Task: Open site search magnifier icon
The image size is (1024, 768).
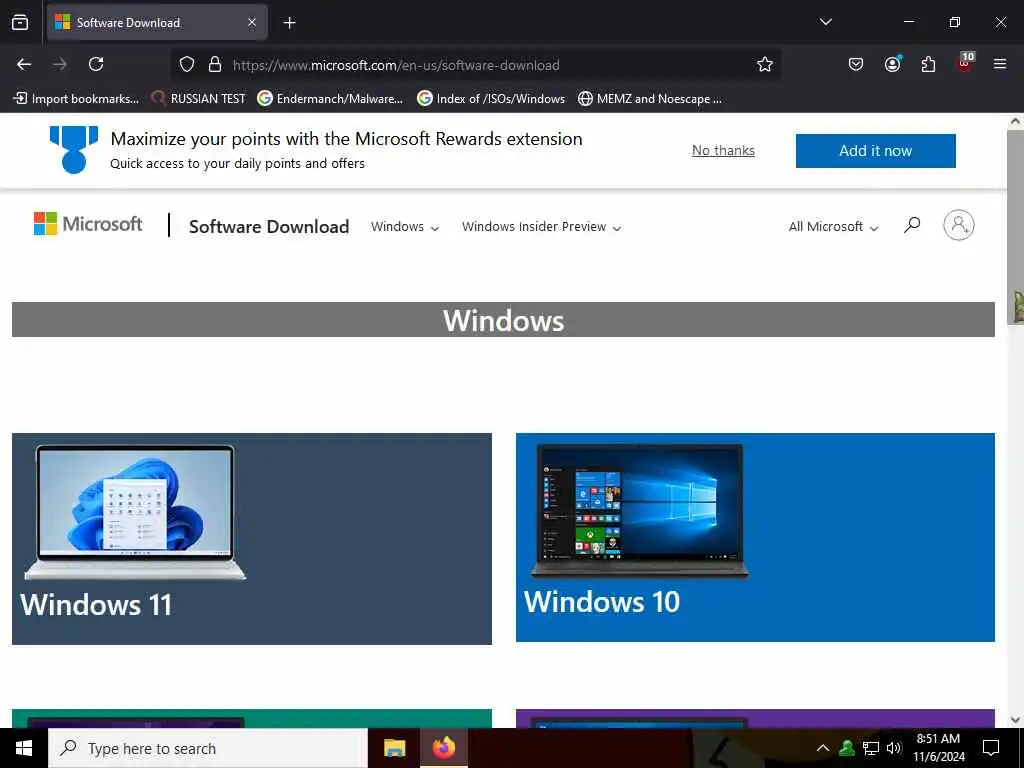Action: 912,225
